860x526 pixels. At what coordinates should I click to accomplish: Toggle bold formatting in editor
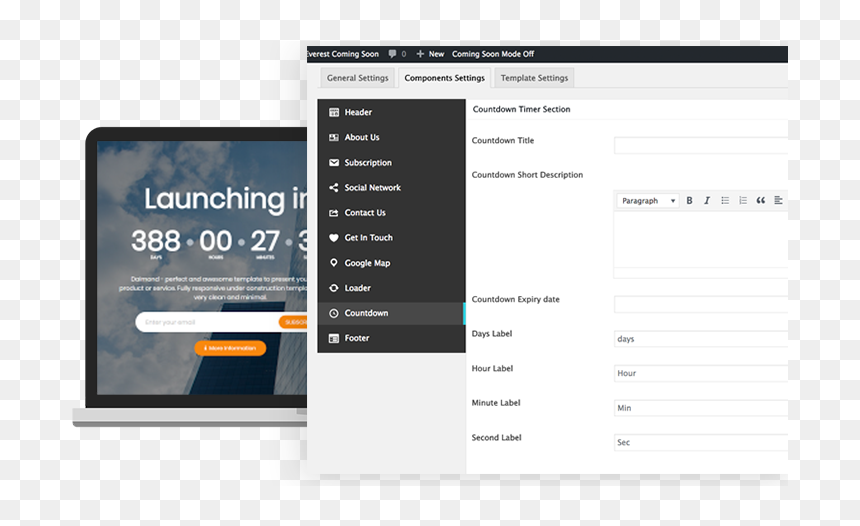coord(689,201)
